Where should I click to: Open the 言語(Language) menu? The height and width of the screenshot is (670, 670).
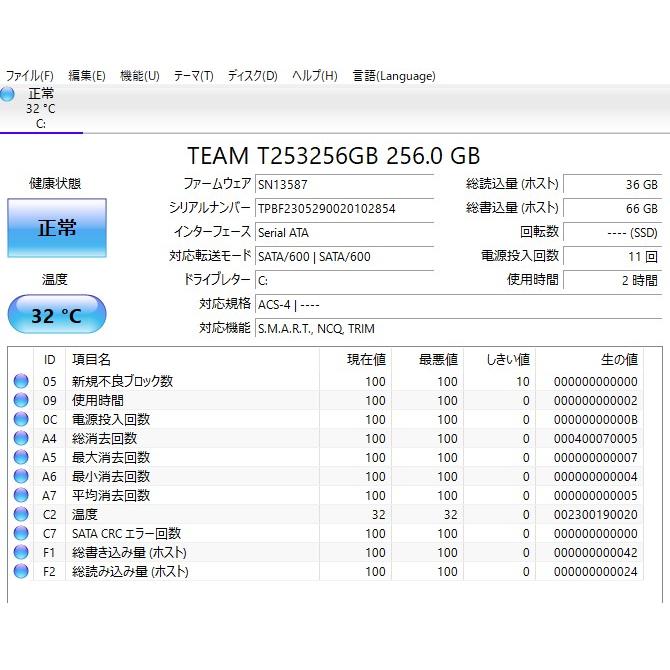tap(394, 76)
